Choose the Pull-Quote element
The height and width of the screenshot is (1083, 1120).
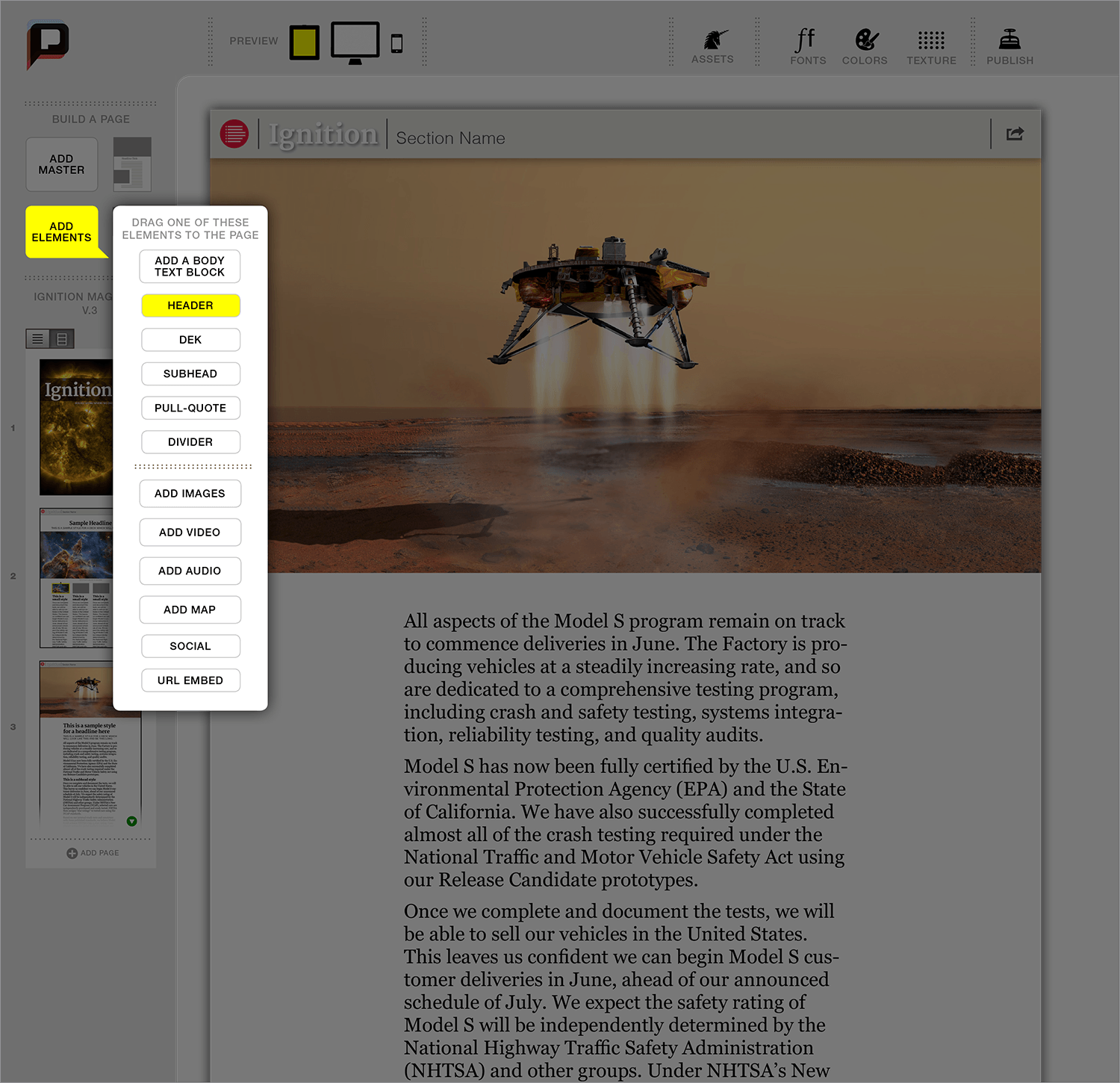[x=190, y=408]
